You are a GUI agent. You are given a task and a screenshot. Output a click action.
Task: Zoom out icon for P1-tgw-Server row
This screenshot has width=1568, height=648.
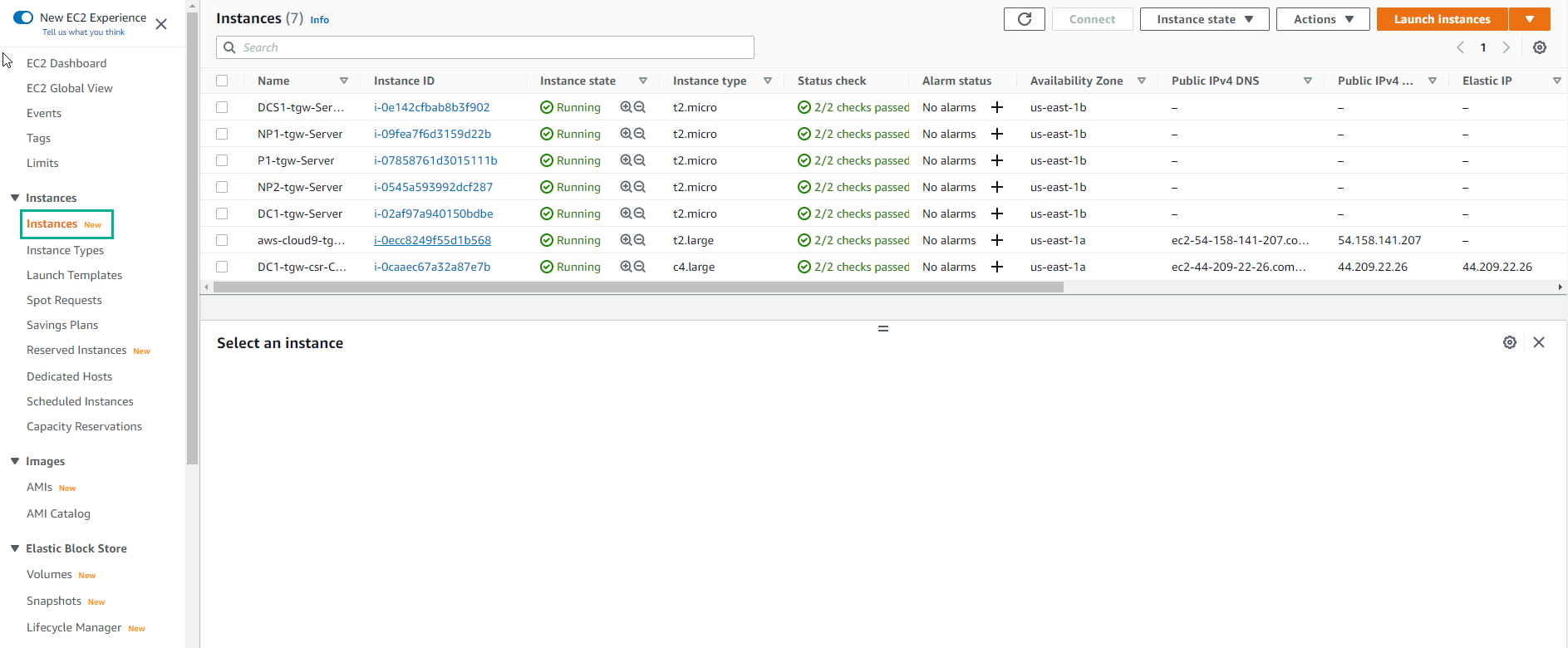pos(640,160)
